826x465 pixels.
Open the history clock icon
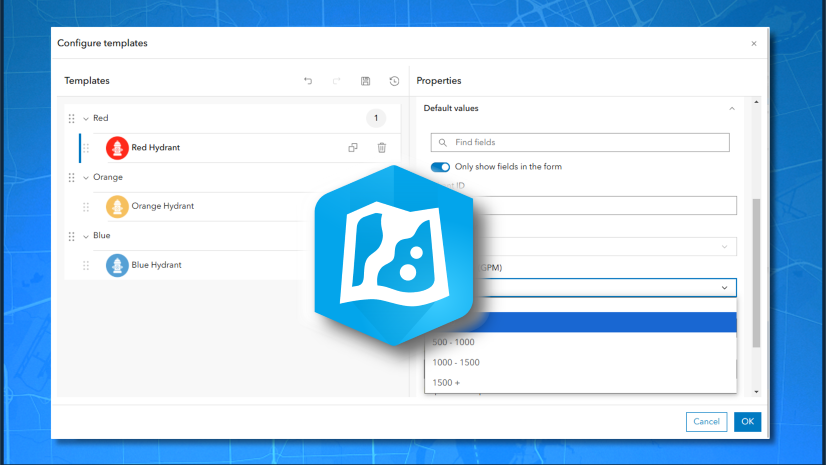click(394, 81)
